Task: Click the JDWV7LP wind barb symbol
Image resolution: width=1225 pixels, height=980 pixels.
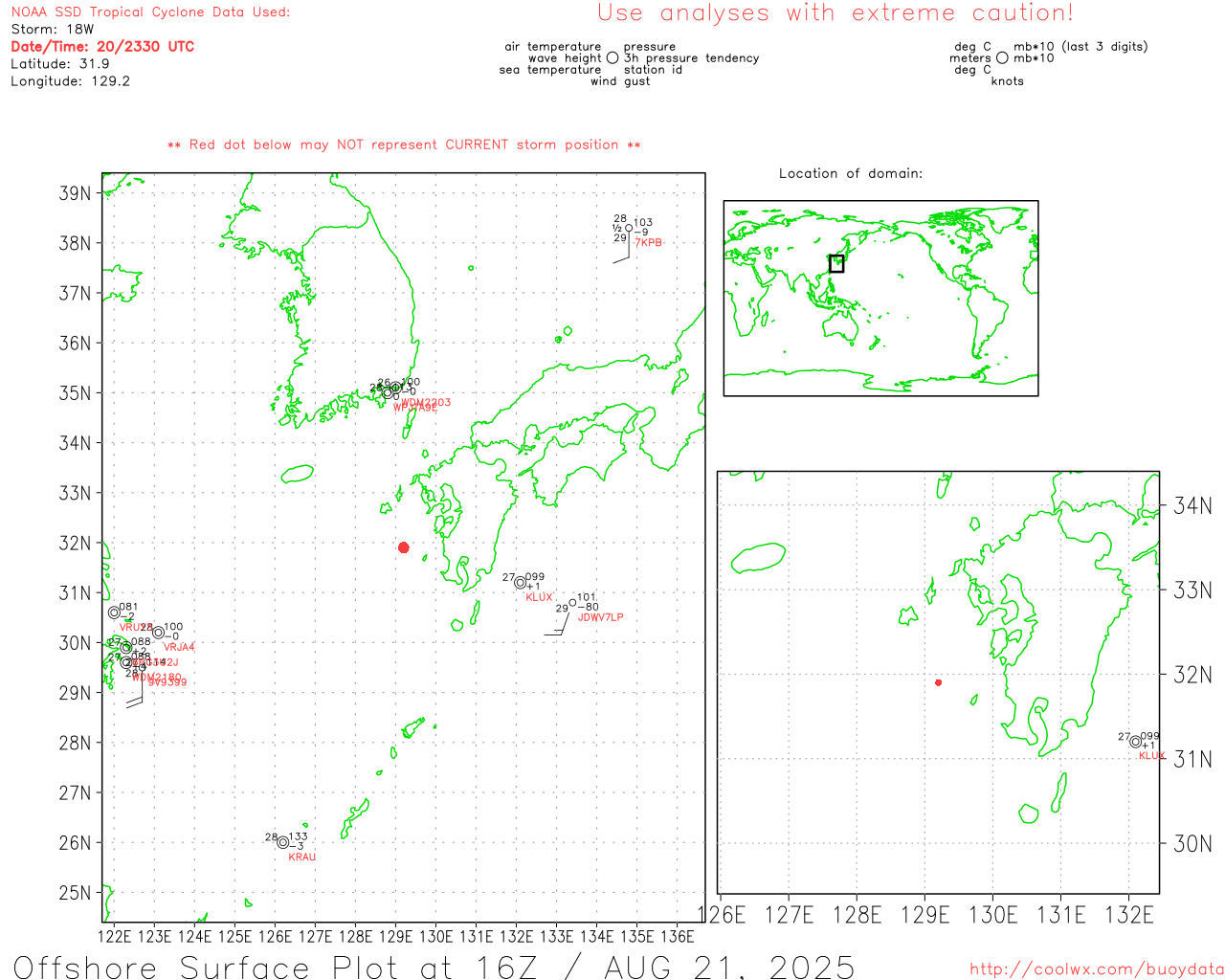Action: coord(559,624)
